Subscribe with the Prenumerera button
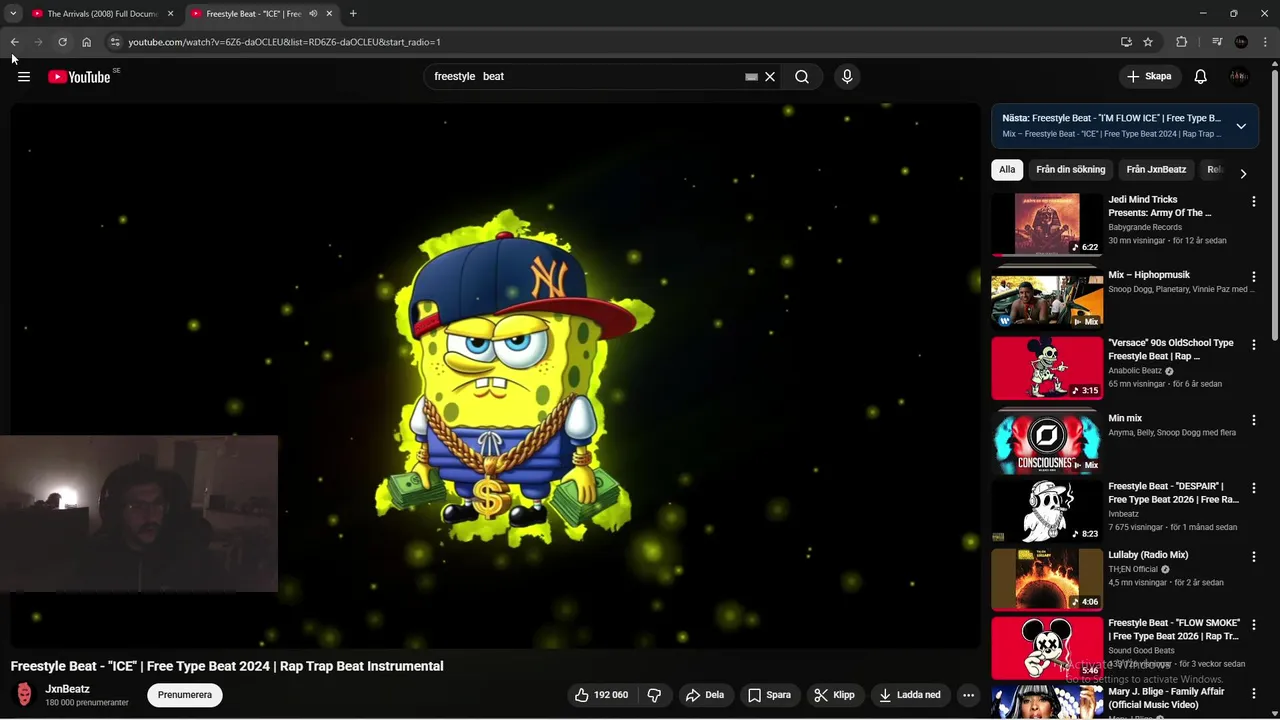 click(185, 695)
